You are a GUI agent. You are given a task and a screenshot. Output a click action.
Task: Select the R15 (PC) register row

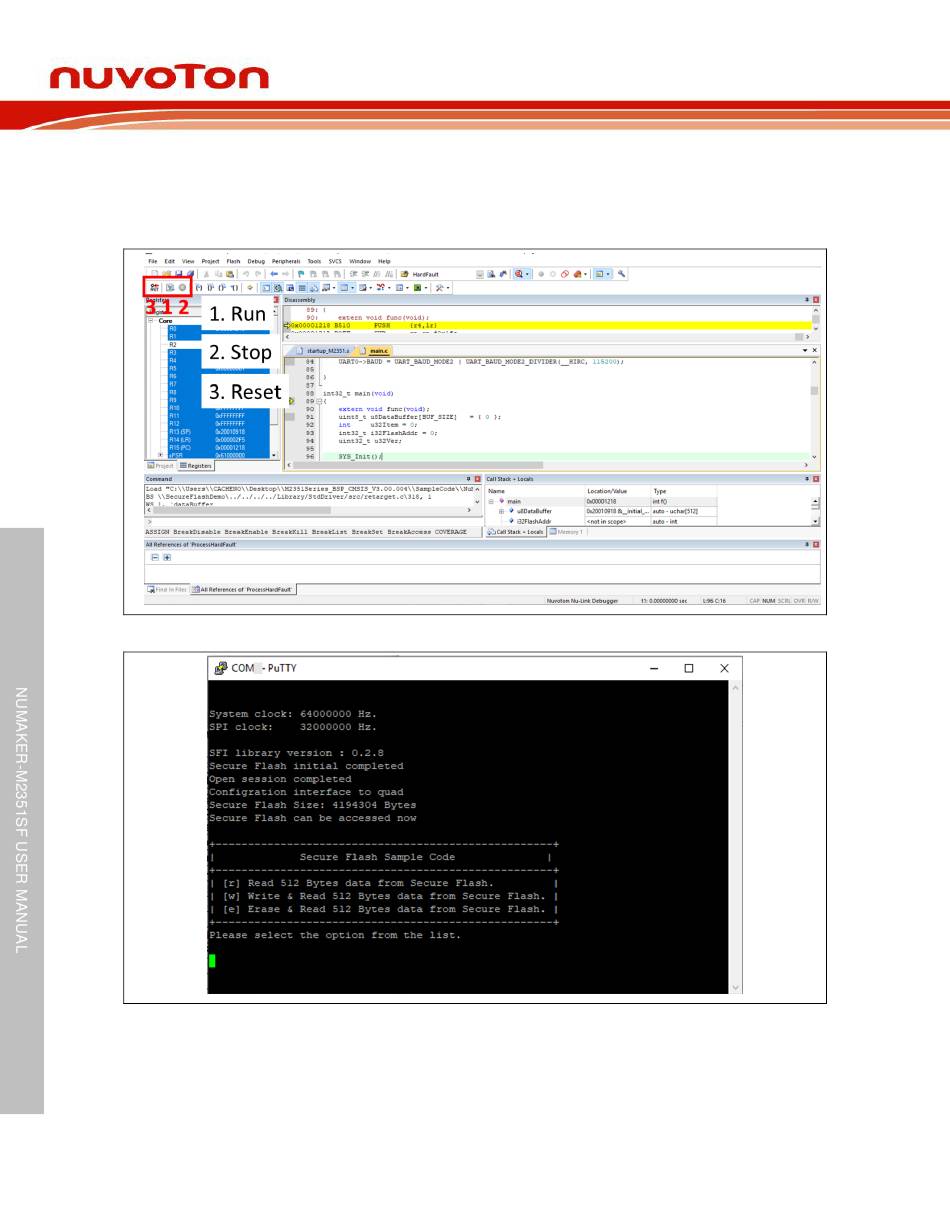218,447
